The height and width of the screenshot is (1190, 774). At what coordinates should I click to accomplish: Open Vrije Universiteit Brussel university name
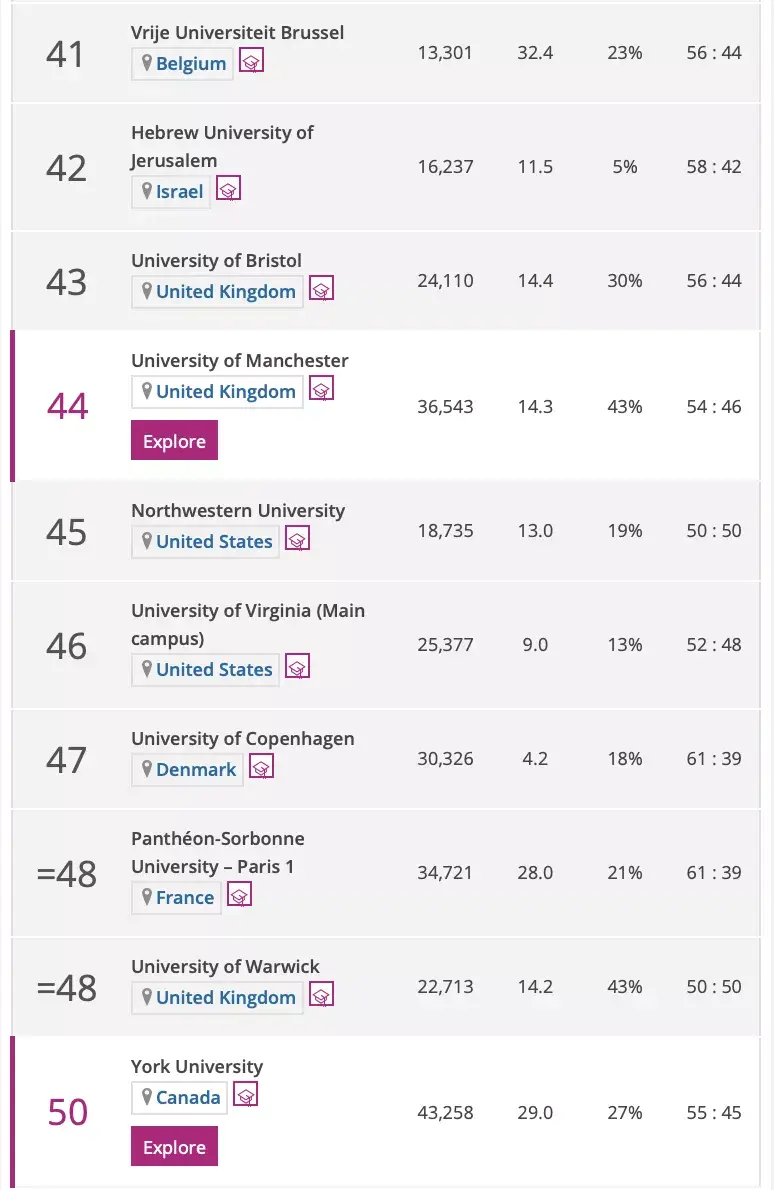point(237,33)
